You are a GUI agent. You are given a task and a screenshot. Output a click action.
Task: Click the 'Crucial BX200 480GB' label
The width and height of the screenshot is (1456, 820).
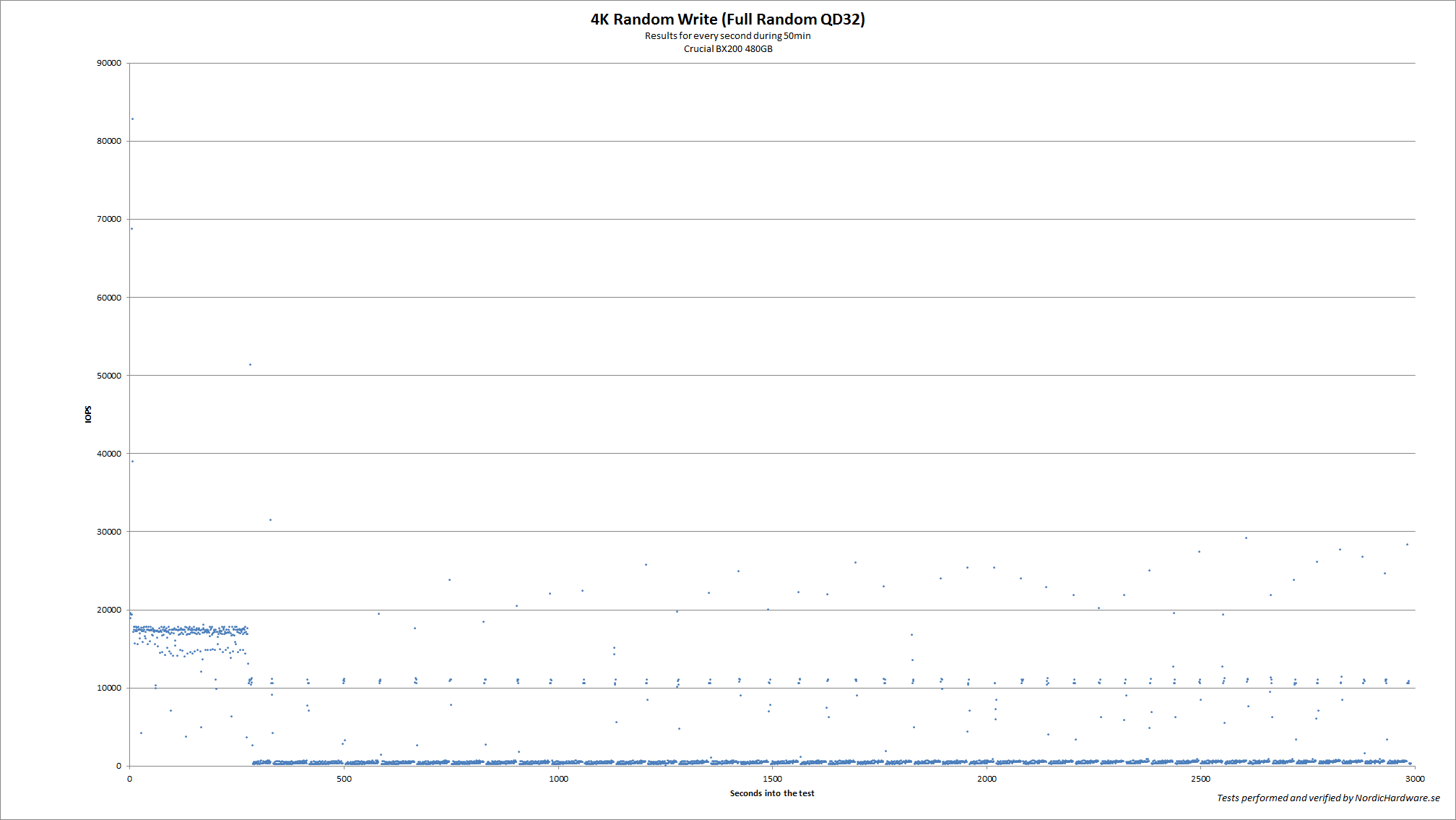coord(727,49)
